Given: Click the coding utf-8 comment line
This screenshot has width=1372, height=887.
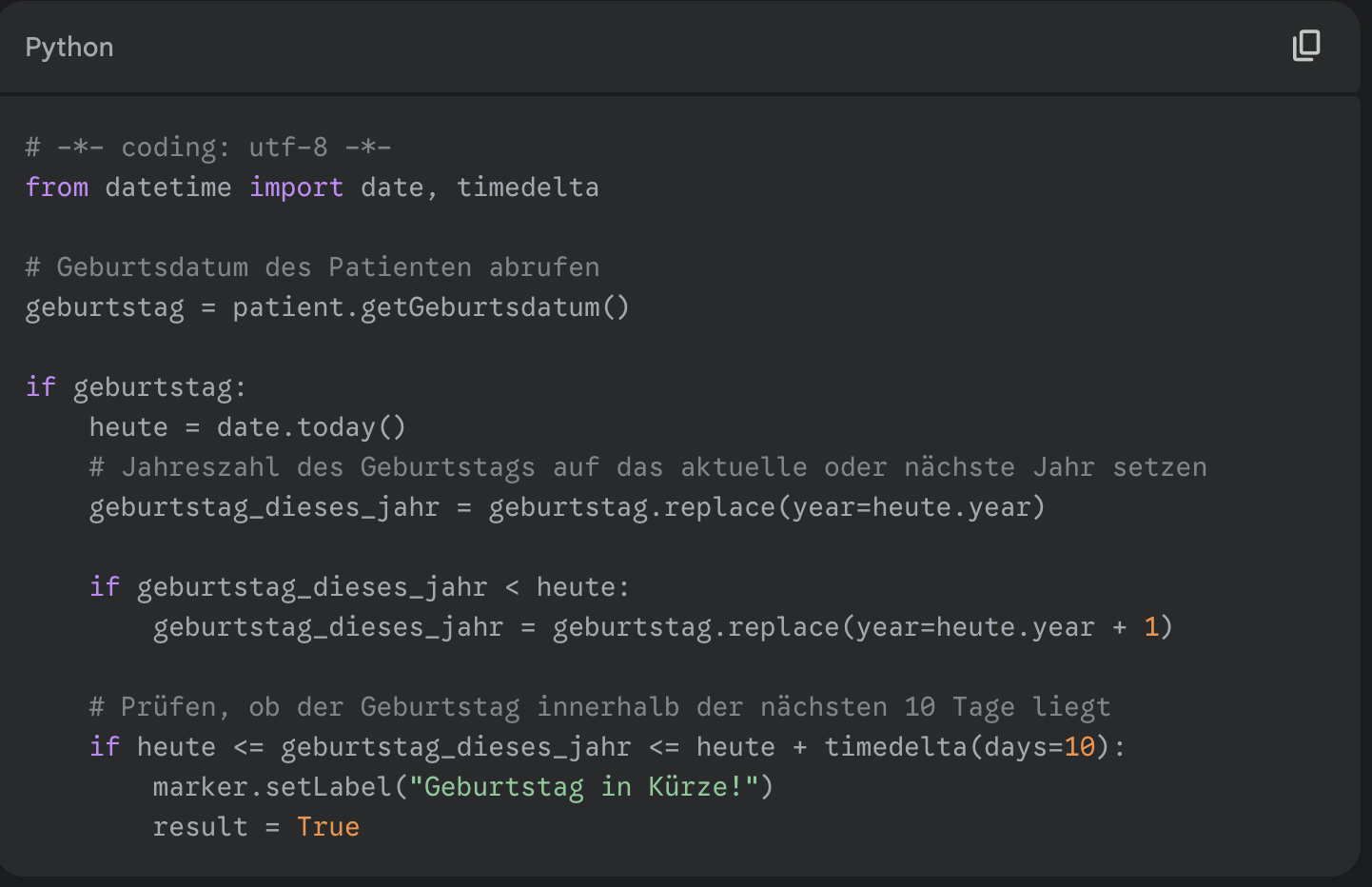Looking at the screenshot, I should point(208,148).
